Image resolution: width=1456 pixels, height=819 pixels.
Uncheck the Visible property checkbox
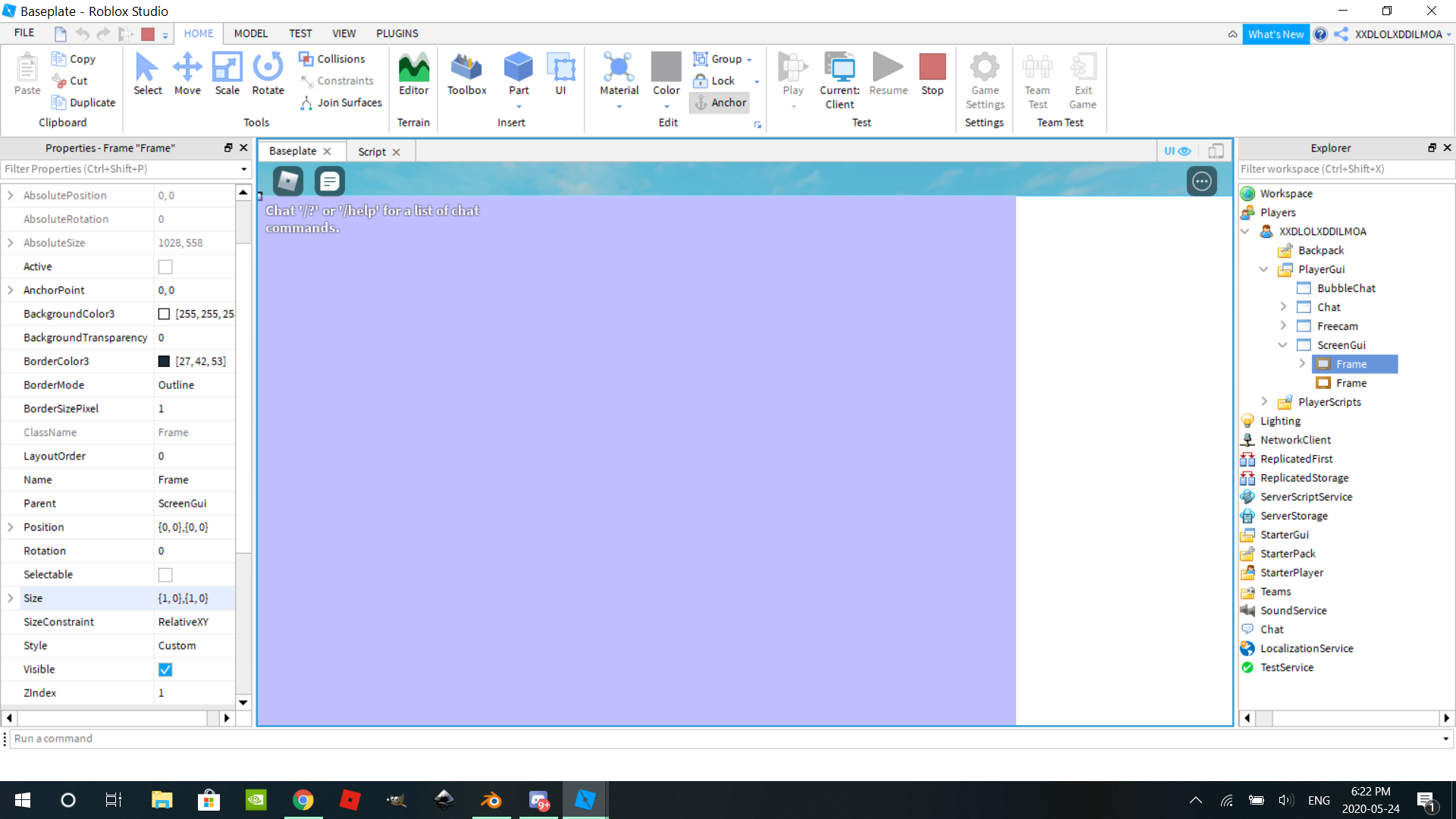click(x=165, y=670)
